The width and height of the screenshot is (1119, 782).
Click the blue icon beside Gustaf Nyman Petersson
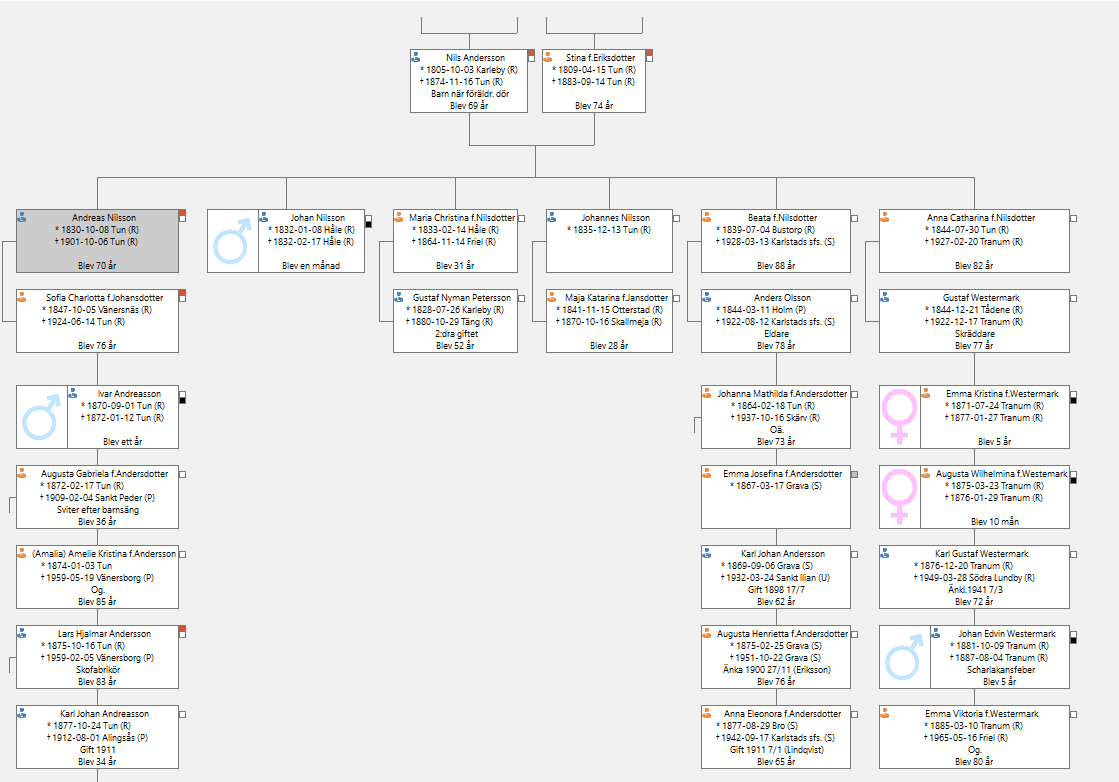(399, 296)
